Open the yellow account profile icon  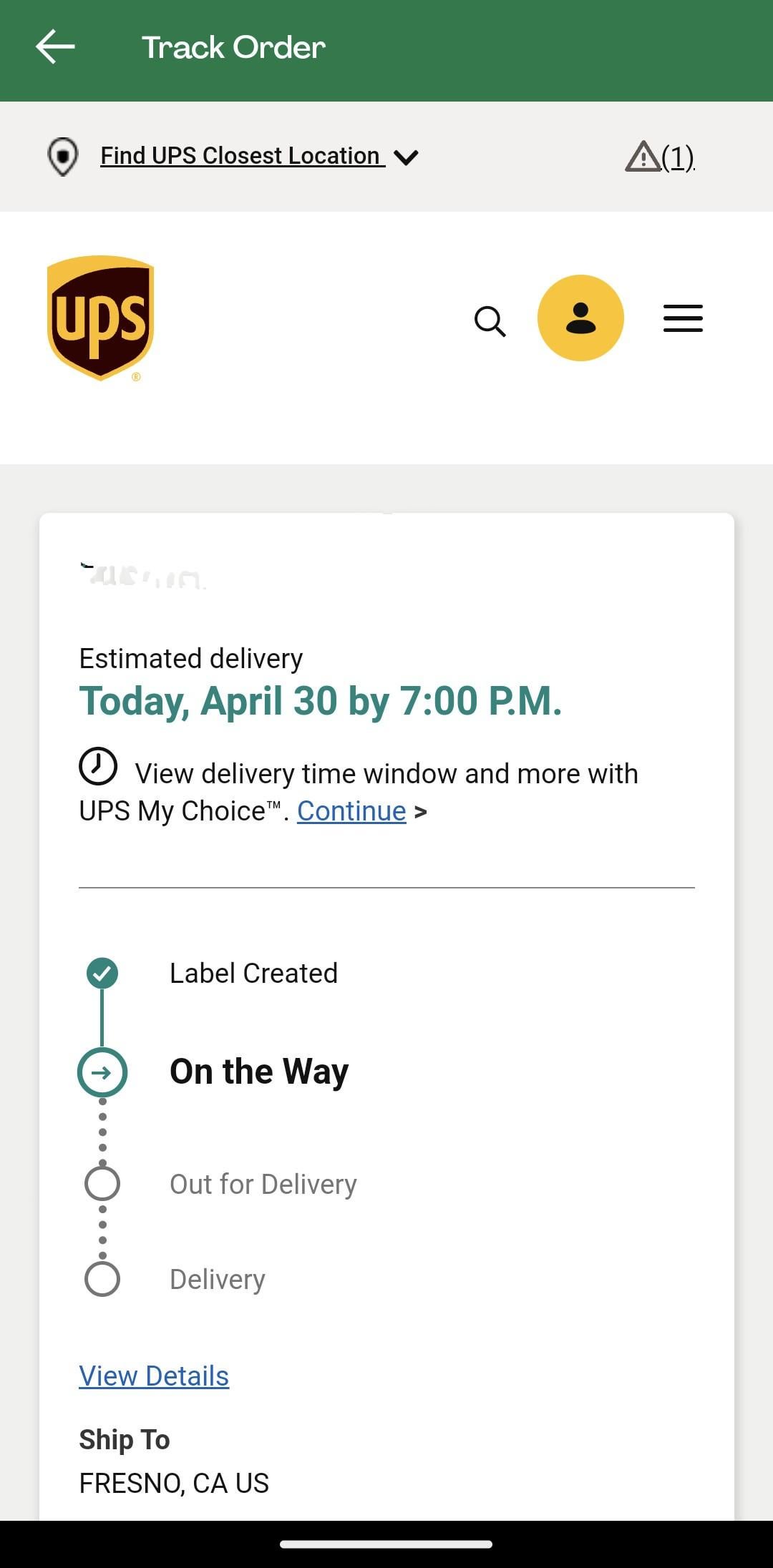[580, 318]
